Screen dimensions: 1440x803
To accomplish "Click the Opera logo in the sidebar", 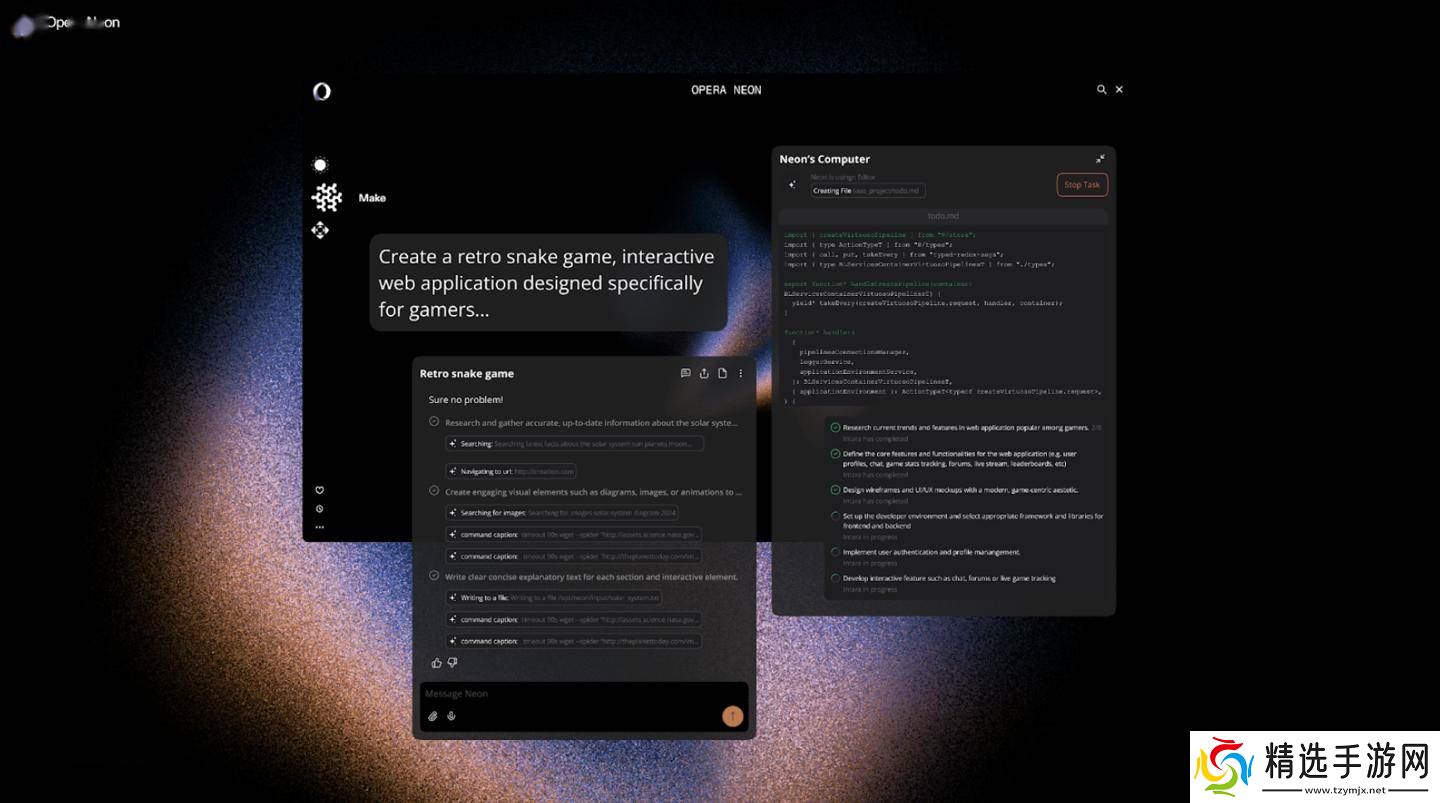I will click(321, 91).
